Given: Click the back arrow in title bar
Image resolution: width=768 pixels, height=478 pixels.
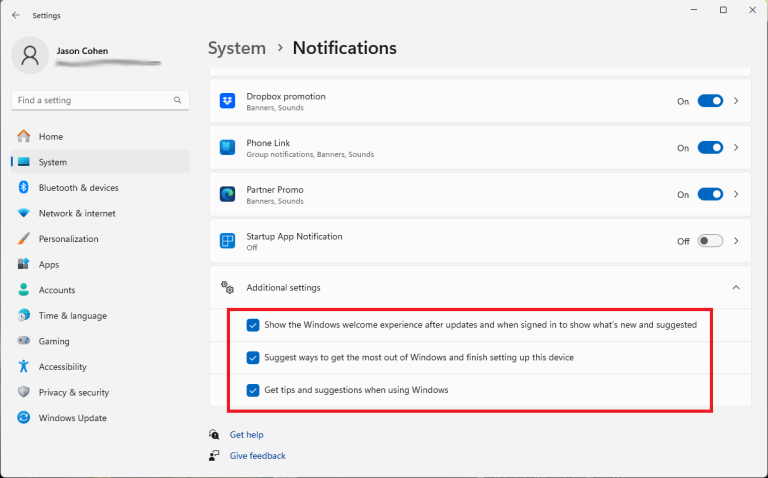Looking at the screenshot, I should click(x=15, y=15).
